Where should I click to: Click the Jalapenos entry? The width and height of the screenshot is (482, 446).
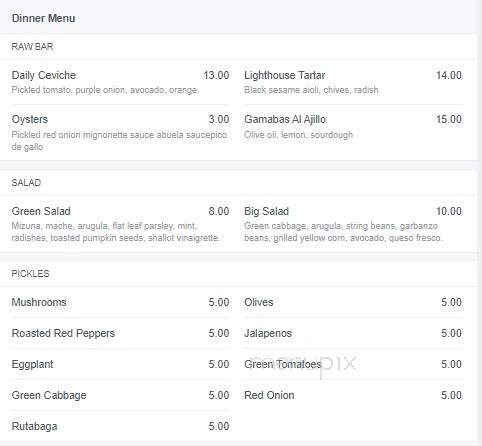(268, 333)
